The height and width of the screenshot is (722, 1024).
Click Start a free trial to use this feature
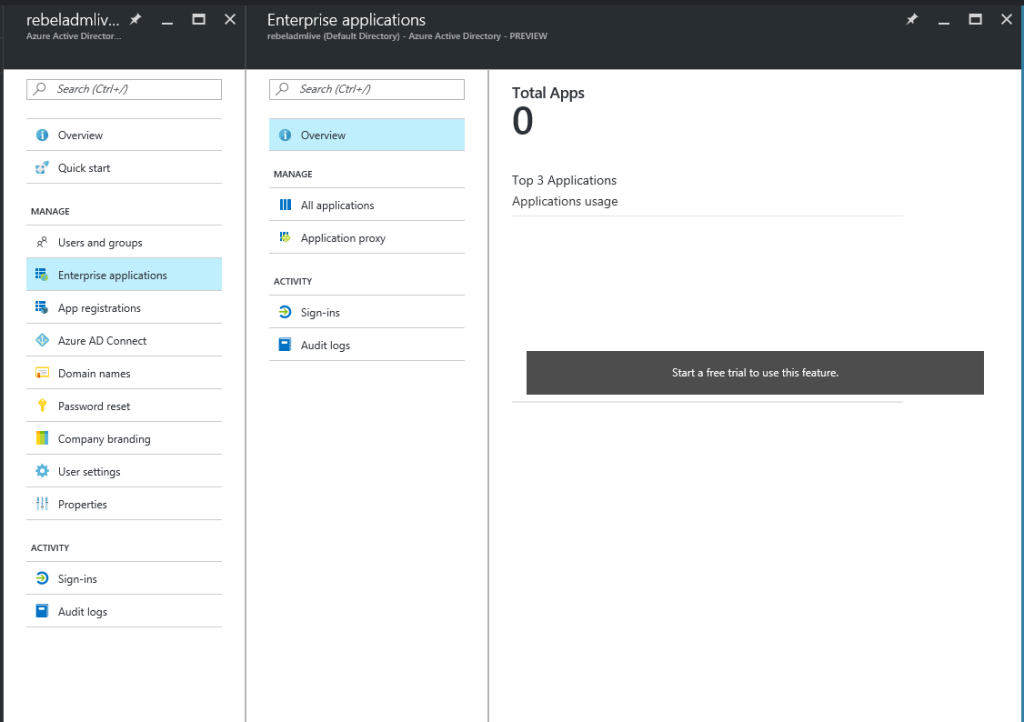pos(754,371)
